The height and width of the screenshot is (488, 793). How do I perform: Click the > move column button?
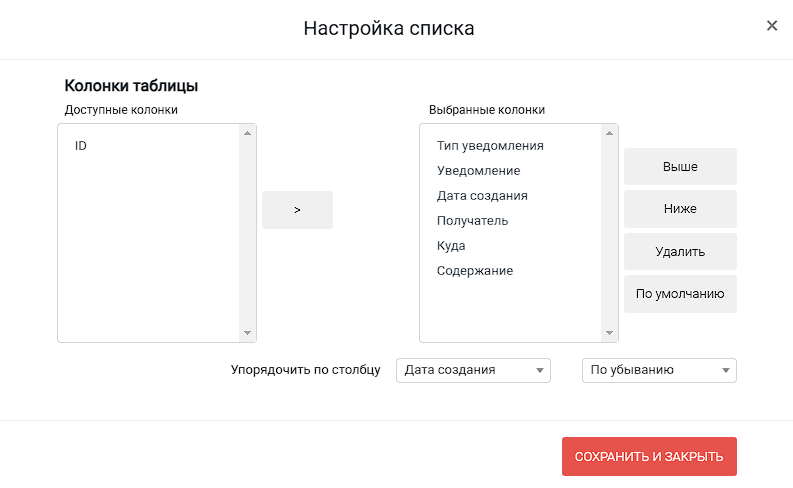(297, 210)
